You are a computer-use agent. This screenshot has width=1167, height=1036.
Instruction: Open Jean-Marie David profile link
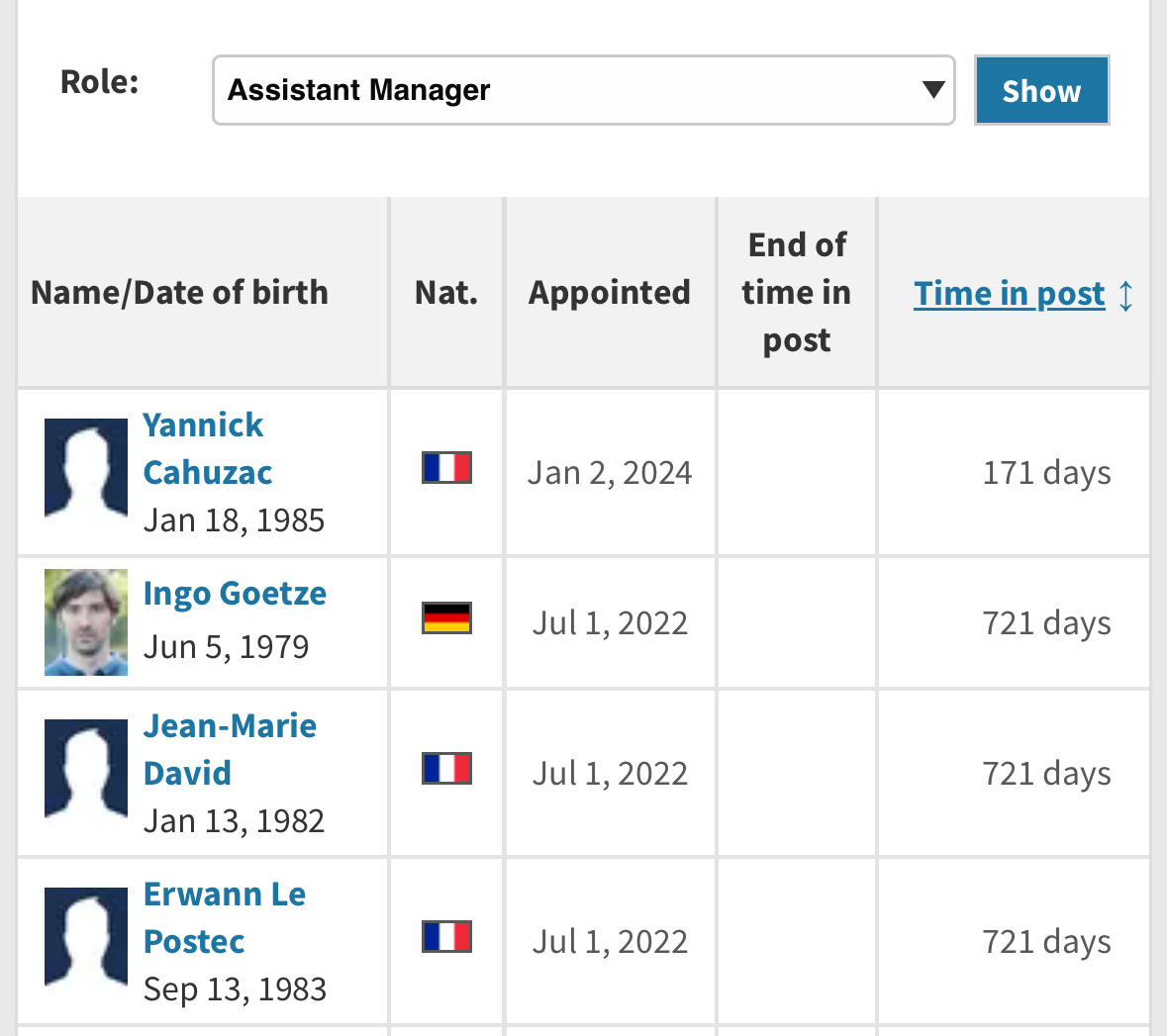coord(230,749)
